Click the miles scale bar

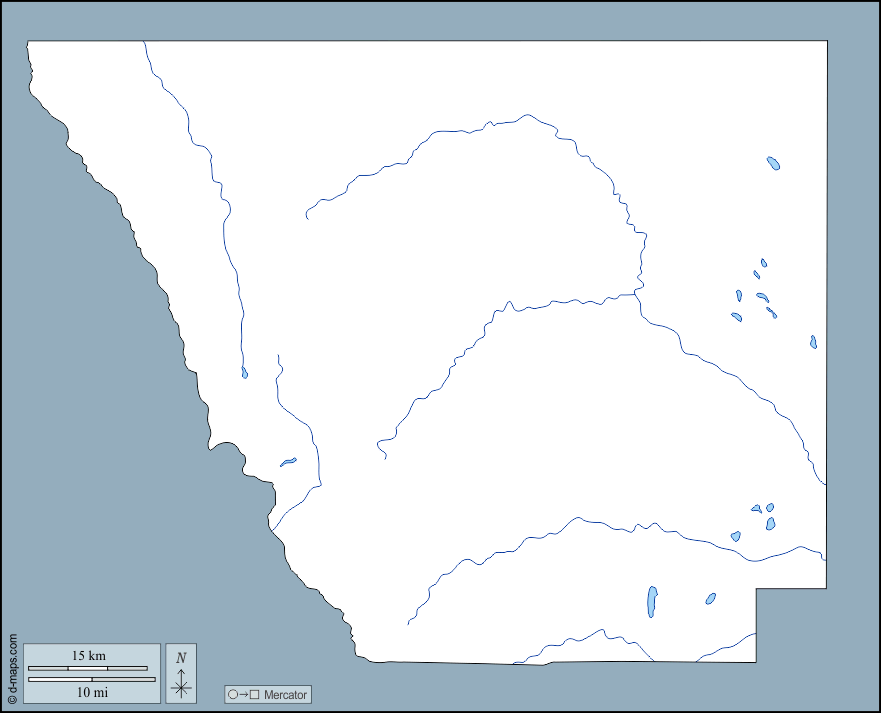92,679
